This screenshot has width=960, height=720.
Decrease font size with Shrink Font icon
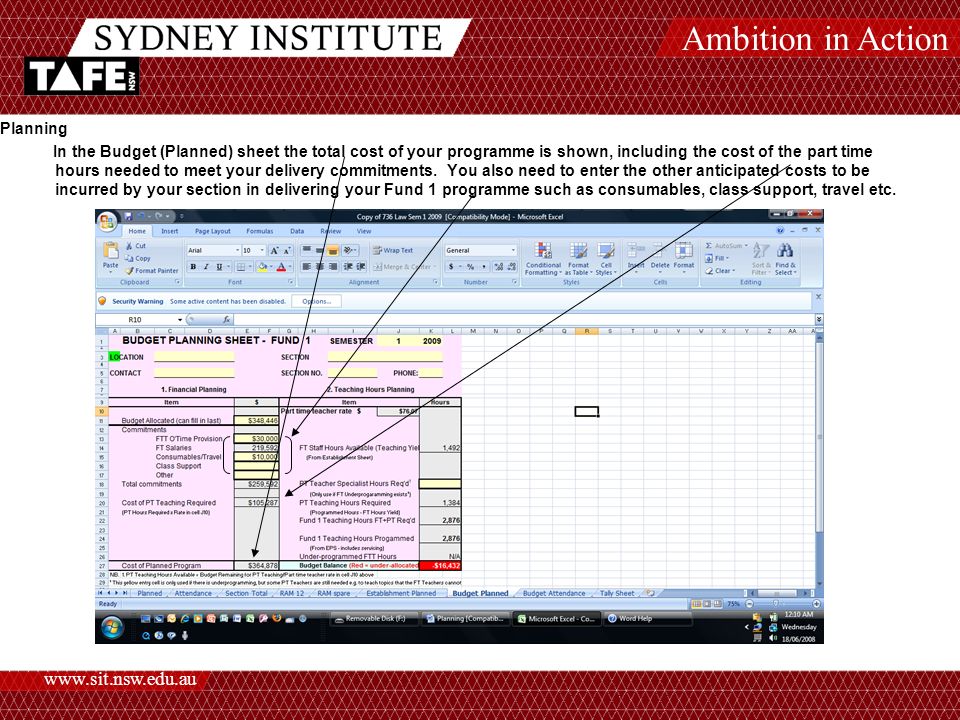click(287, 250)
